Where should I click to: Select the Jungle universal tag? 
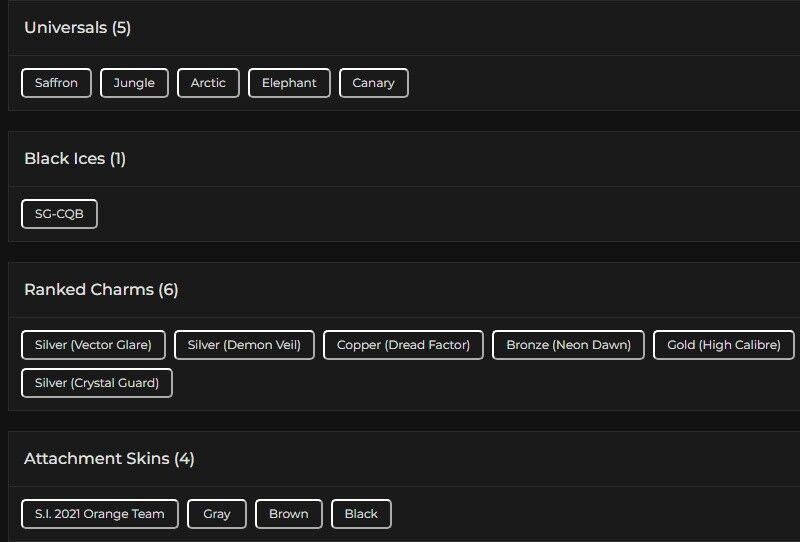pyautogui.click(x=134, y=83)
